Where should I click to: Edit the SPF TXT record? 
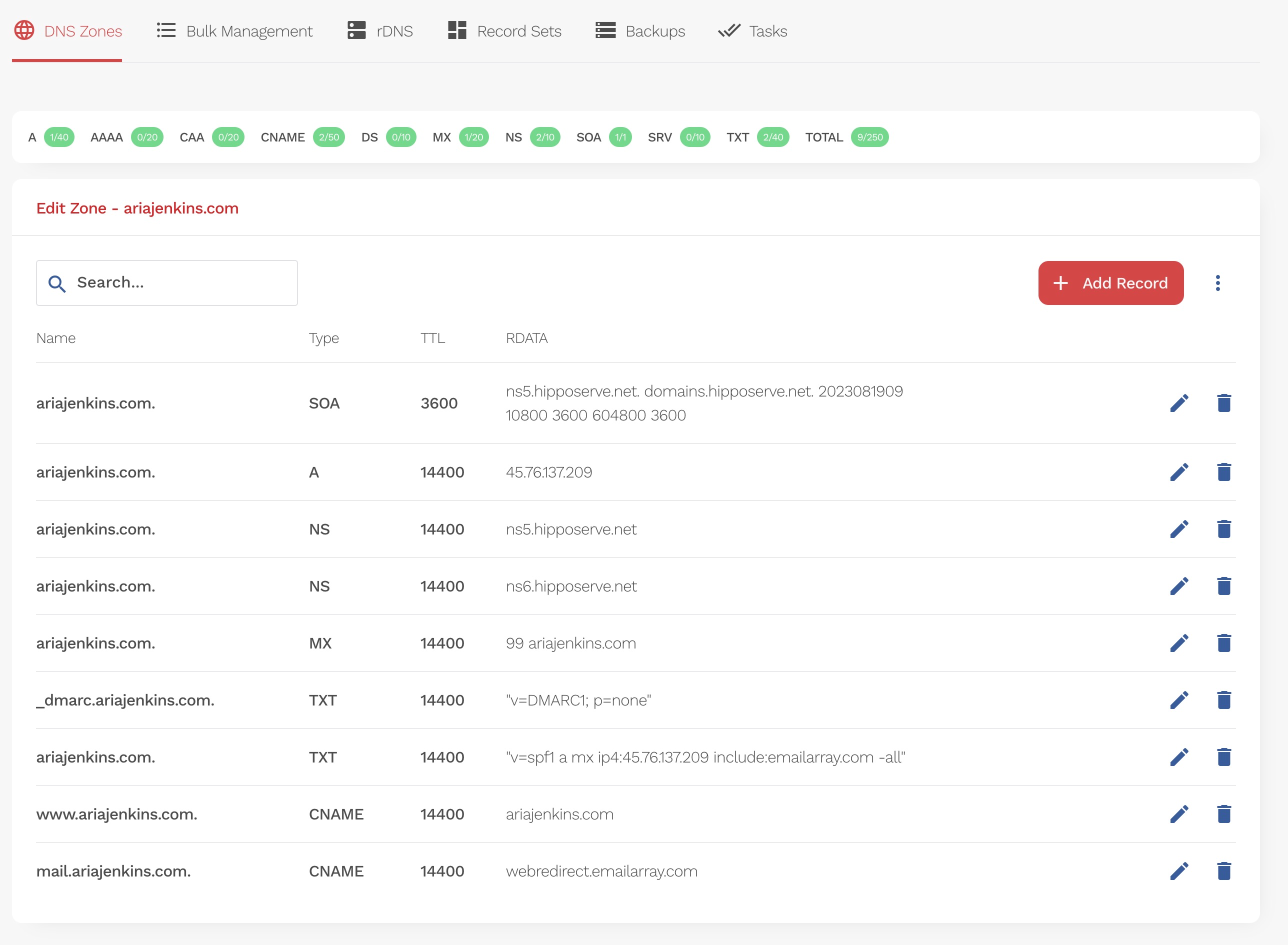[1179, 757]
